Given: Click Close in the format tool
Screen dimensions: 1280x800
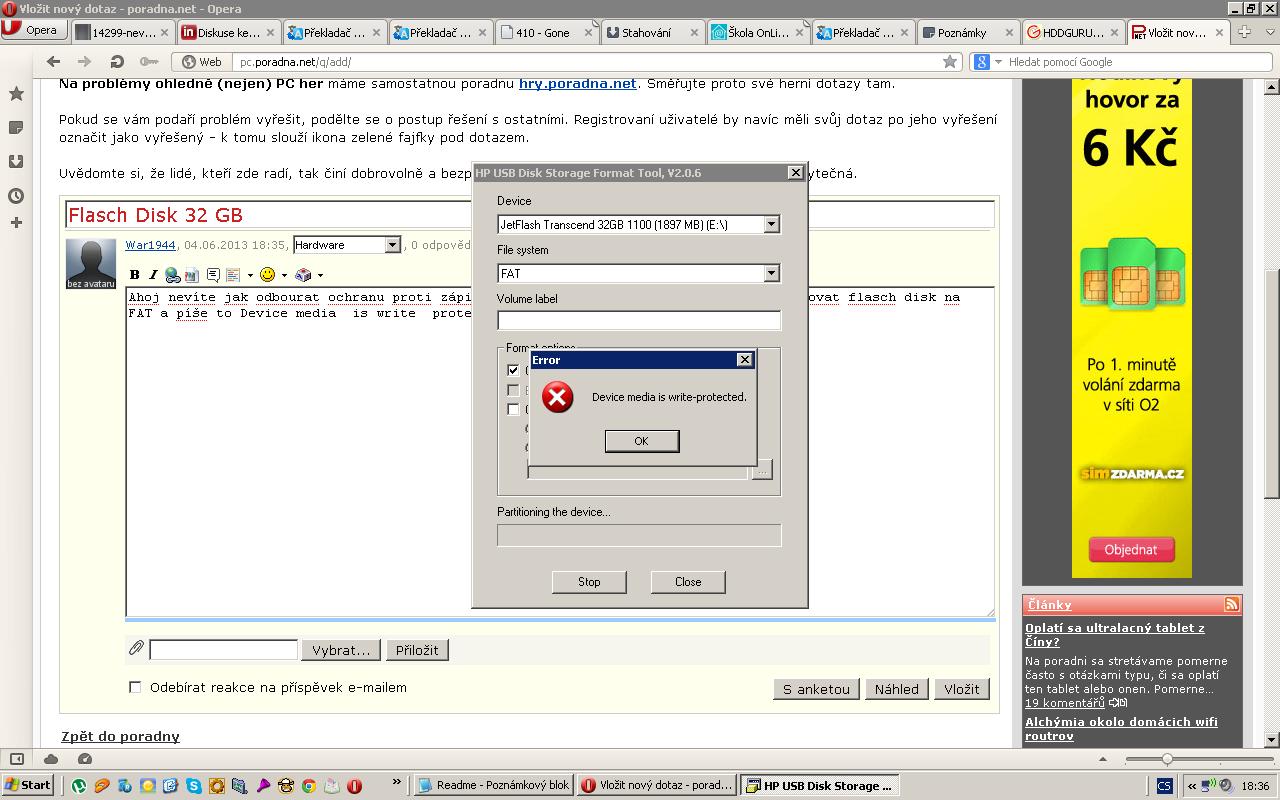Looking at the screenshot, I should 688,582.
